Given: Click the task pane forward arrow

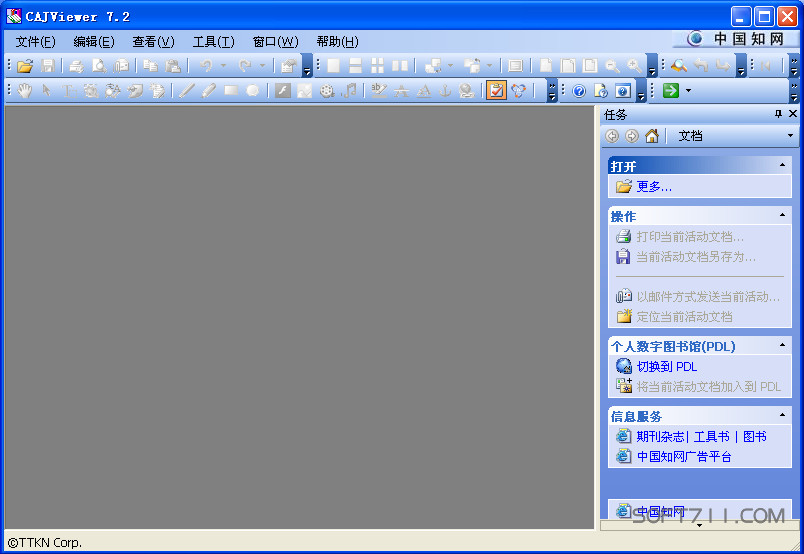Looking at the screenshot, I should point(632,136).
